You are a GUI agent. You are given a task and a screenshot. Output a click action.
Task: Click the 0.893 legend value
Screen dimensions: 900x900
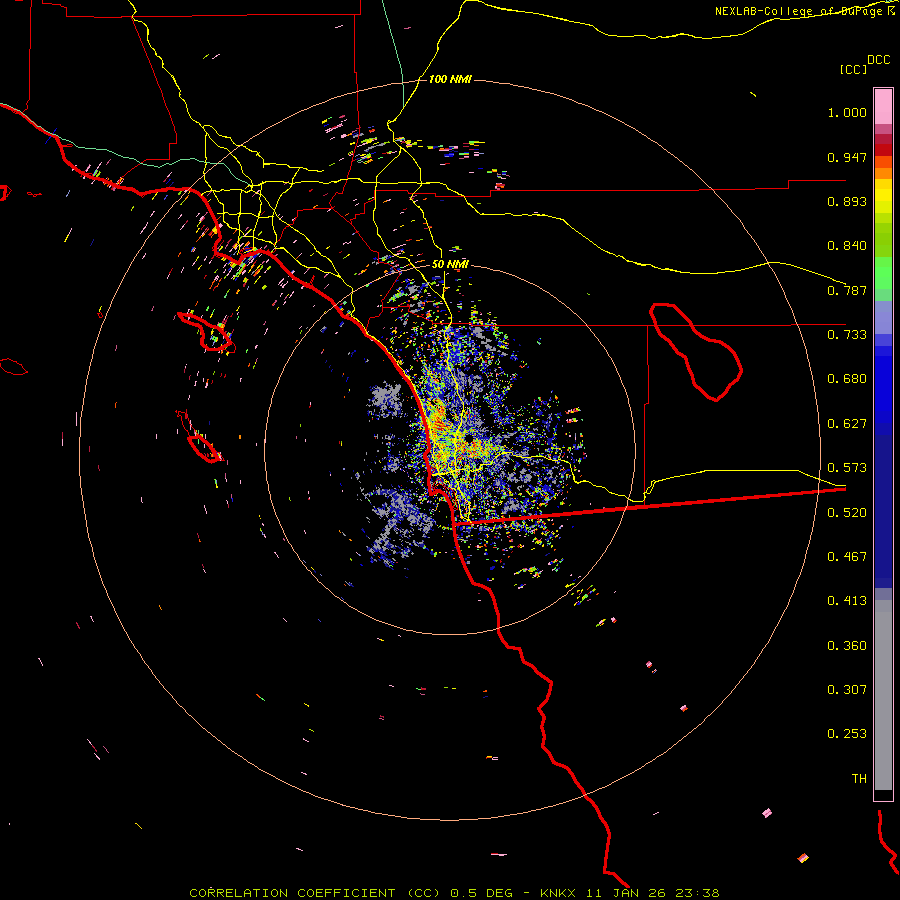click(847, 201)
